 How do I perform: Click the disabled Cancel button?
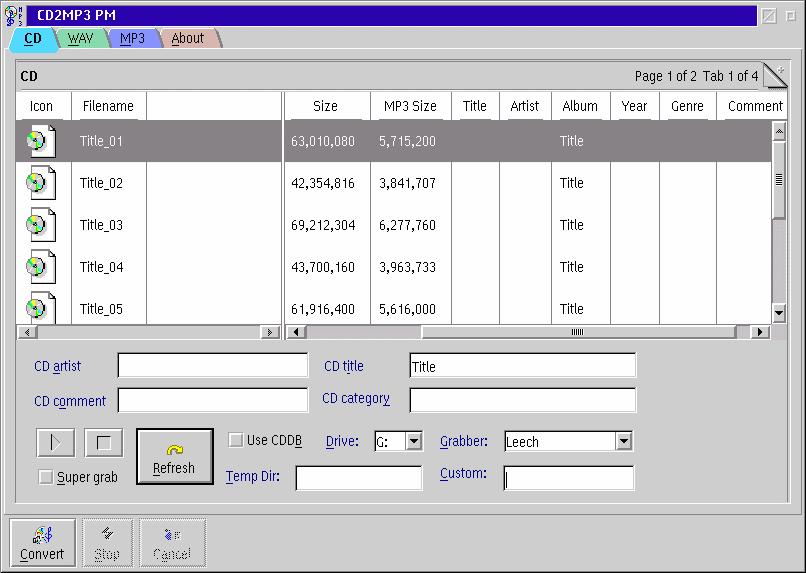[x=172, y=543]
